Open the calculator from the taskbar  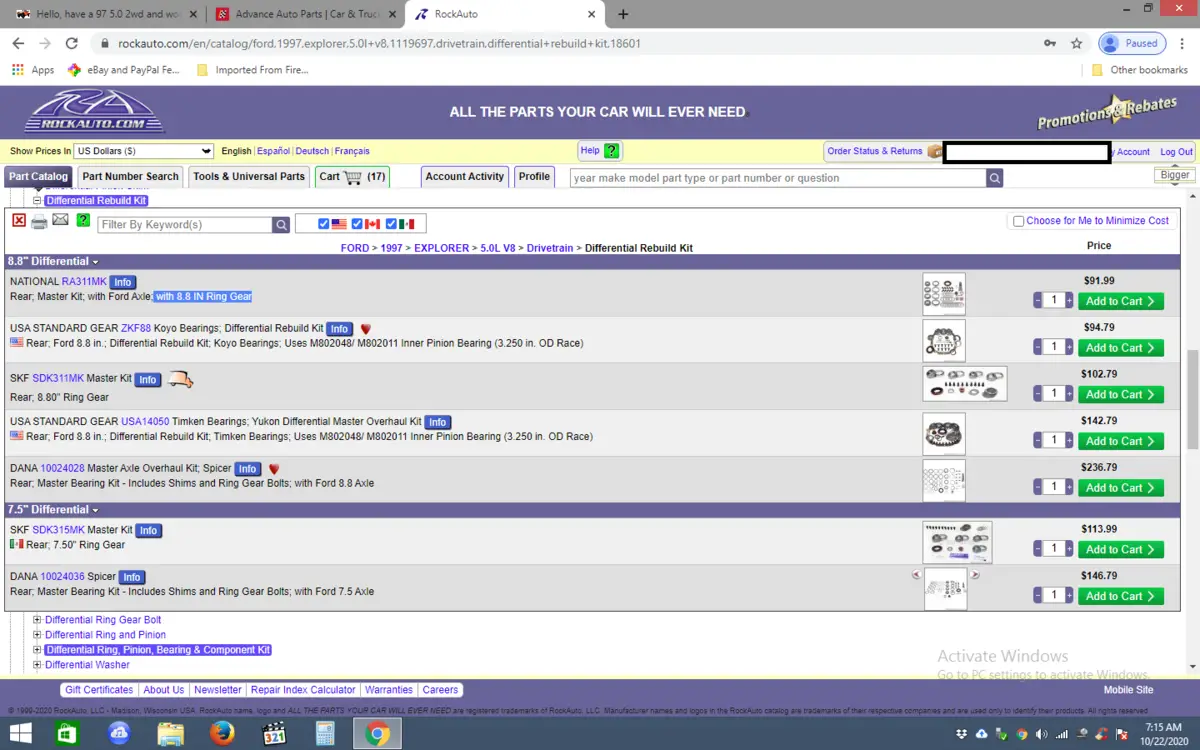tap(325, 733)
